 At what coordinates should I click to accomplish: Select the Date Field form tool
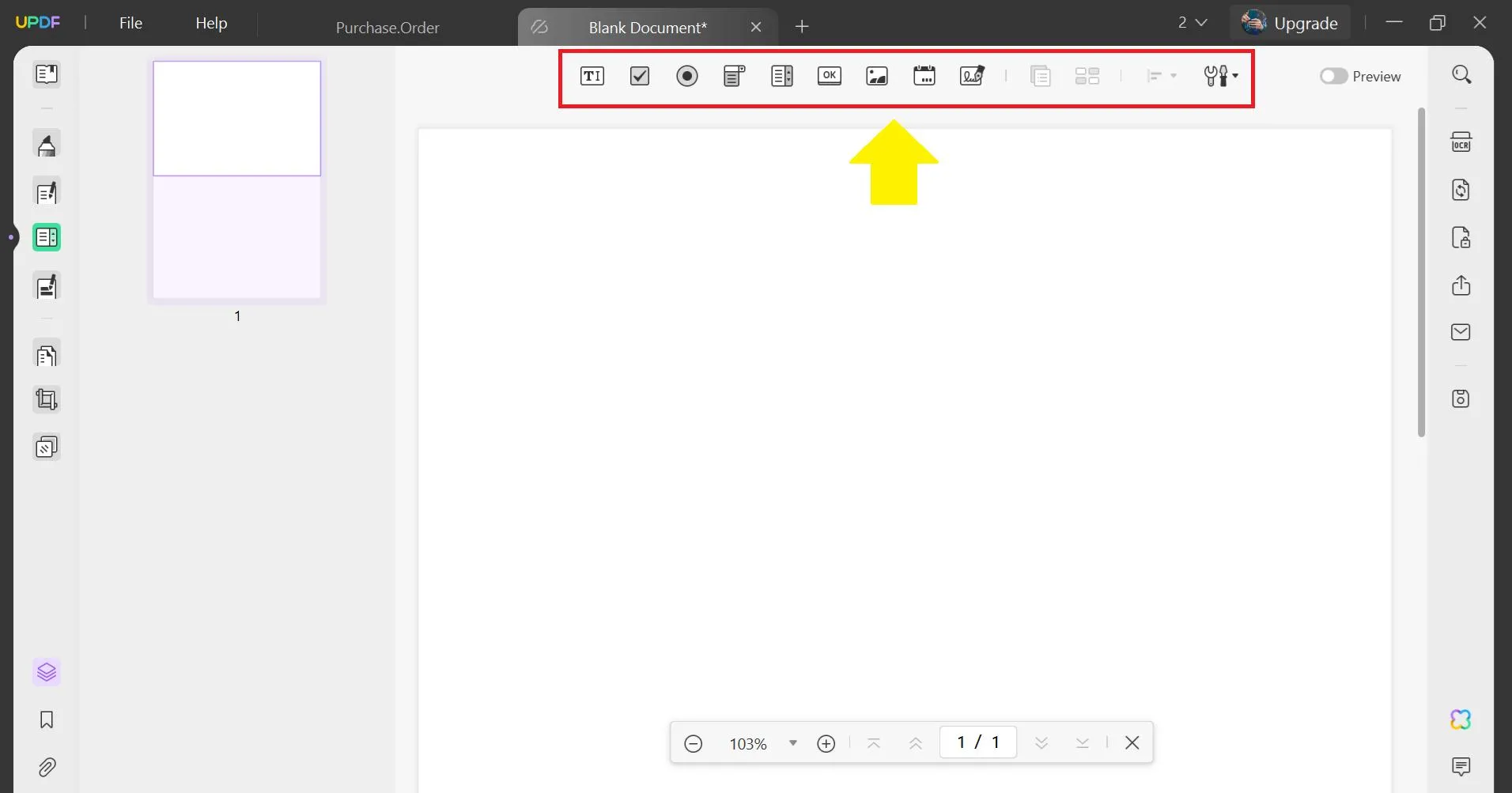[x=924, y=76]
